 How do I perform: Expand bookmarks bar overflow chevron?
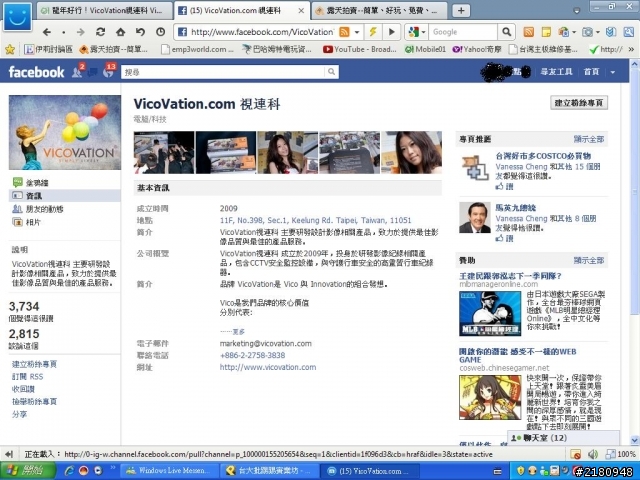[631, 49]
